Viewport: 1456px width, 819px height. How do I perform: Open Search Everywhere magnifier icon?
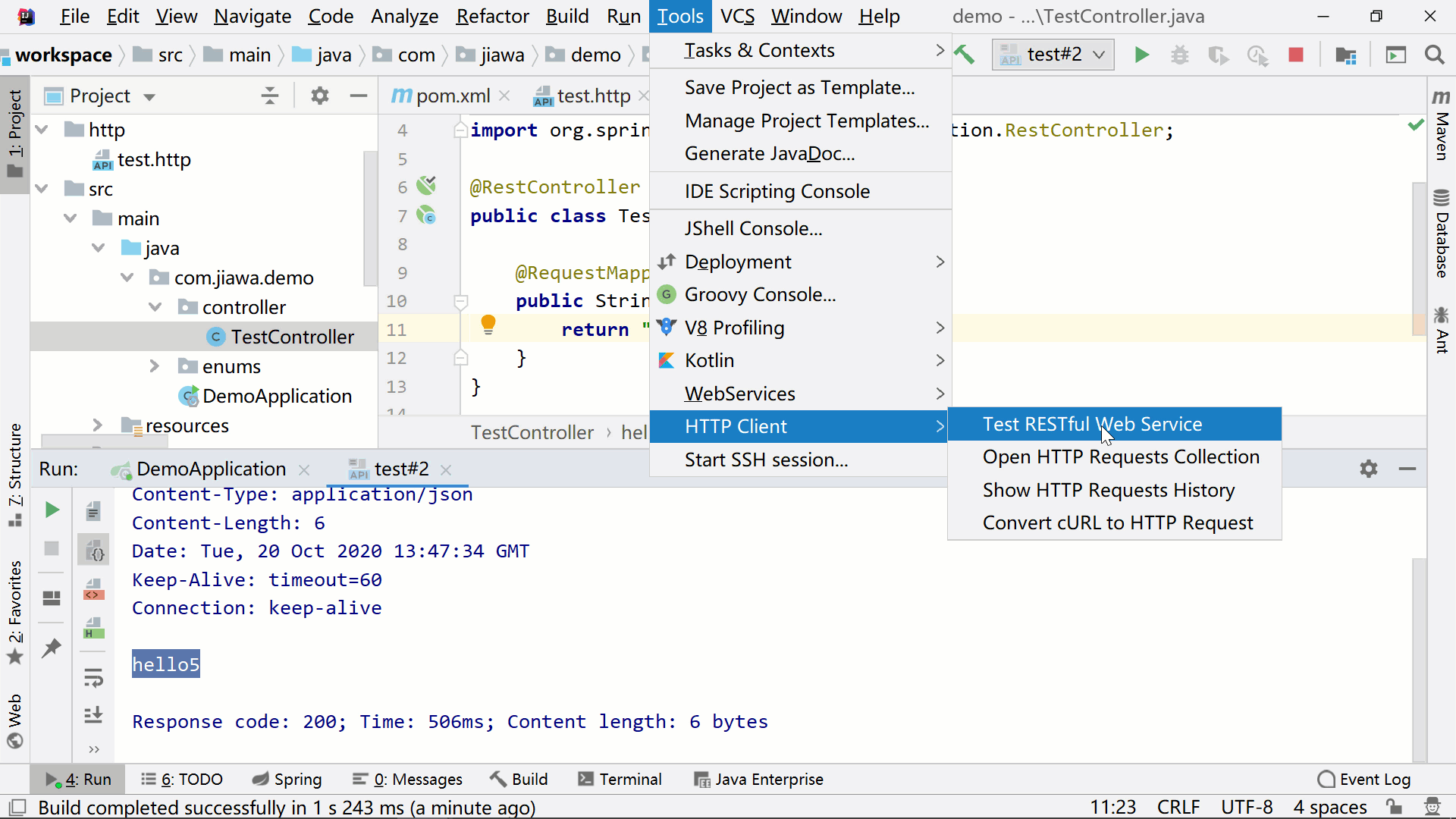click(1434, 55)
